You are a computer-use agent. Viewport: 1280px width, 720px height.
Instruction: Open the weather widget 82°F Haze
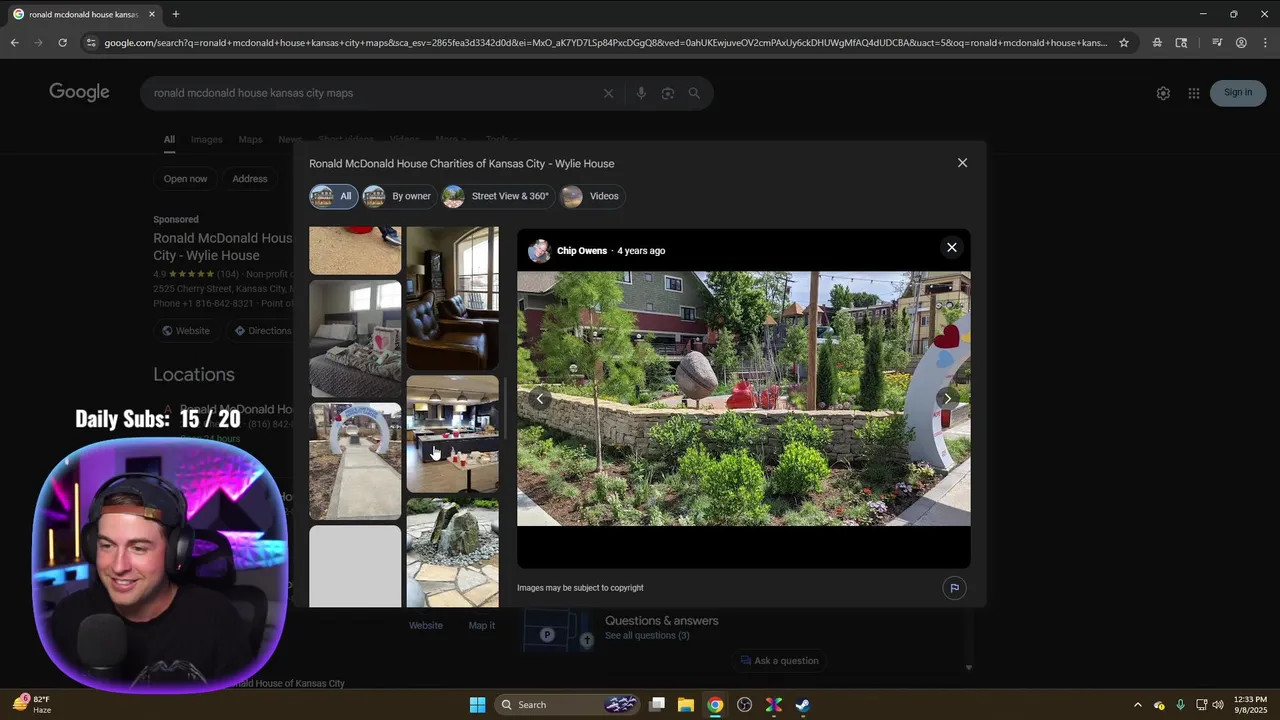(x=32, y=705)
